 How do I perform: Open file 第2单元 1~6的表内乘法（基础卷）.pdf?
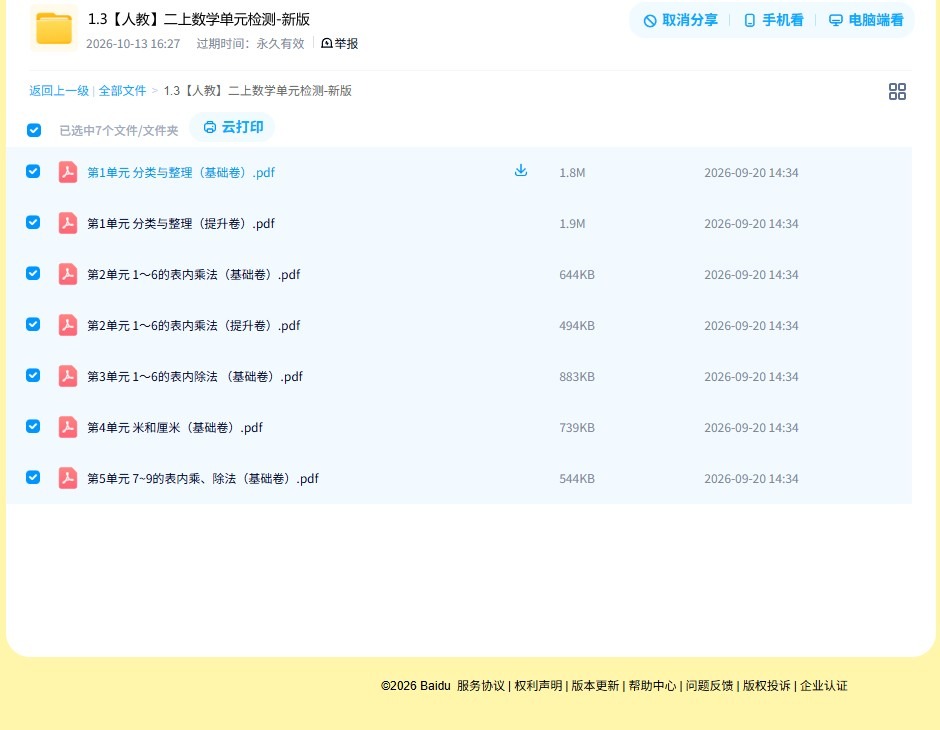(194, 274)
